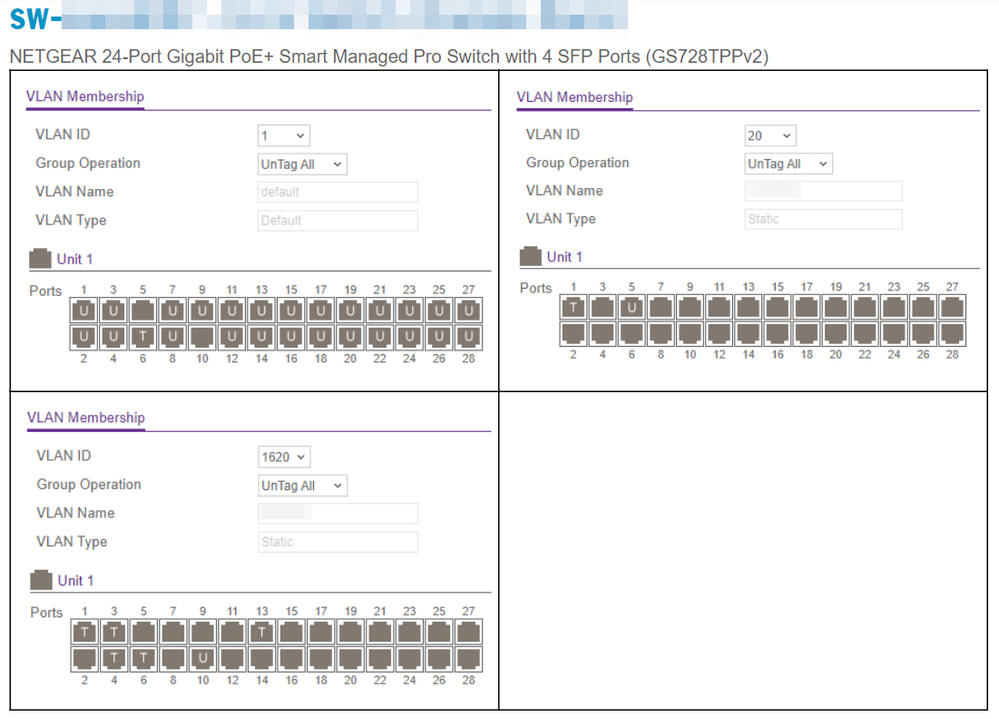The width and height of the screenshot is (999, 719).
Task: Open the VLAN ID dropdown showing 20
Action: click(770, 136)
